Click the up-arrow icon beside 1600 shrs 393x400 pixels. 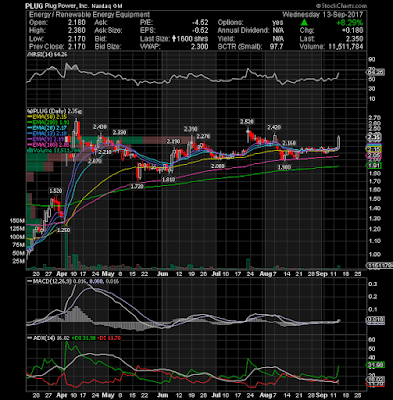tap(173, 39)
